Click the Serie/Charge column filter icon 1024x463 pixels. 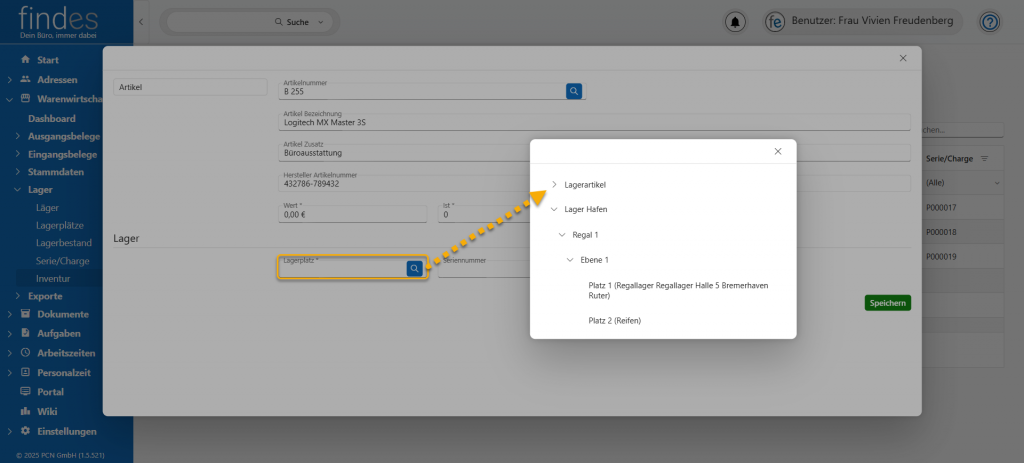(984, 159)
